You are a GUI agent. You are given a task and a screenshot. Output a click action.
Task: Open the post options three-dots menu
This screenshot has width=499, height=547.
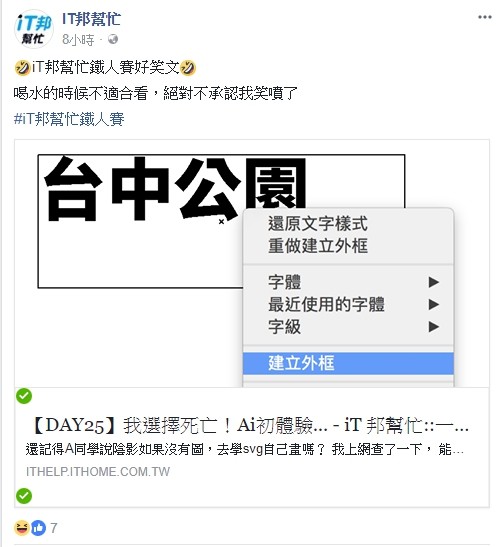(485, 17)
